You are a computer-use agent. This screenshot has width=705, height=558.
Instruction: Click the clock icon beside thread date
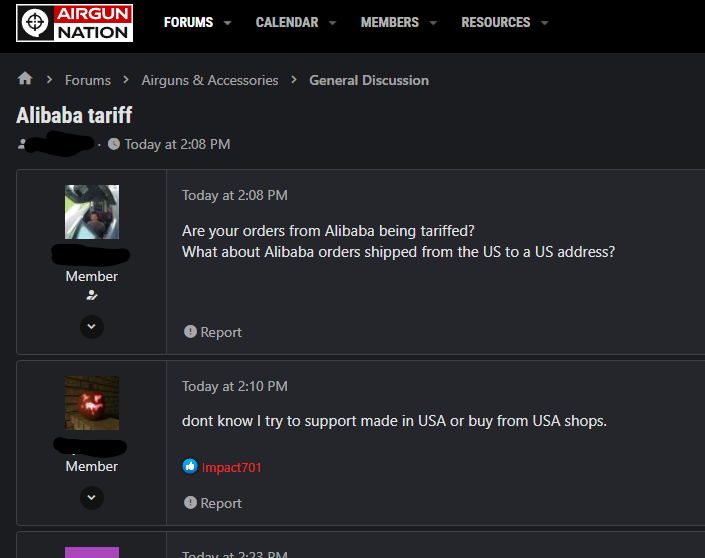[x=114, y=144]
